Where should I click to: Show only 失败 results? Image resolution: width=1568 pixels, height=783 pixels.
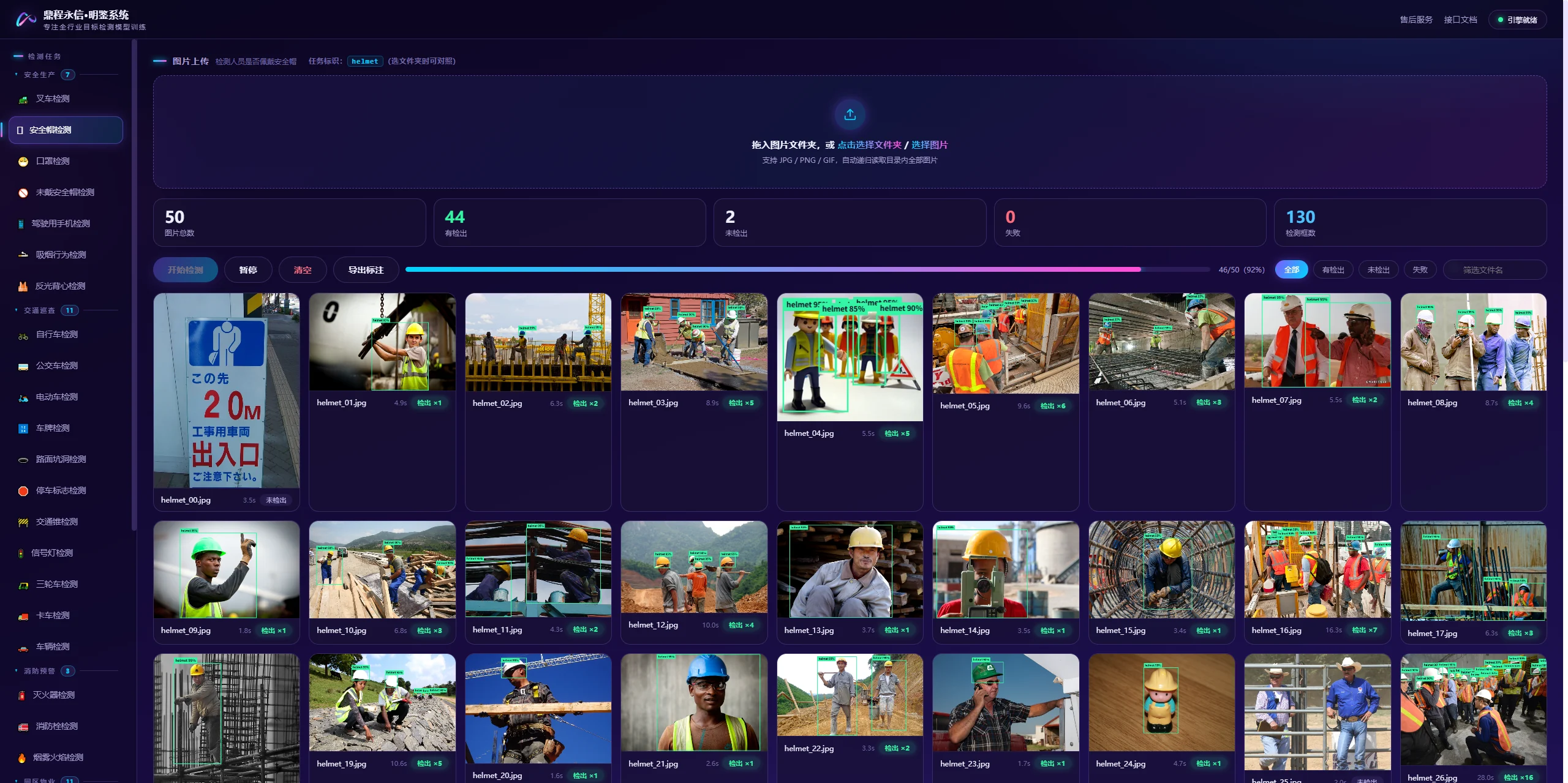coord(1420,270)
